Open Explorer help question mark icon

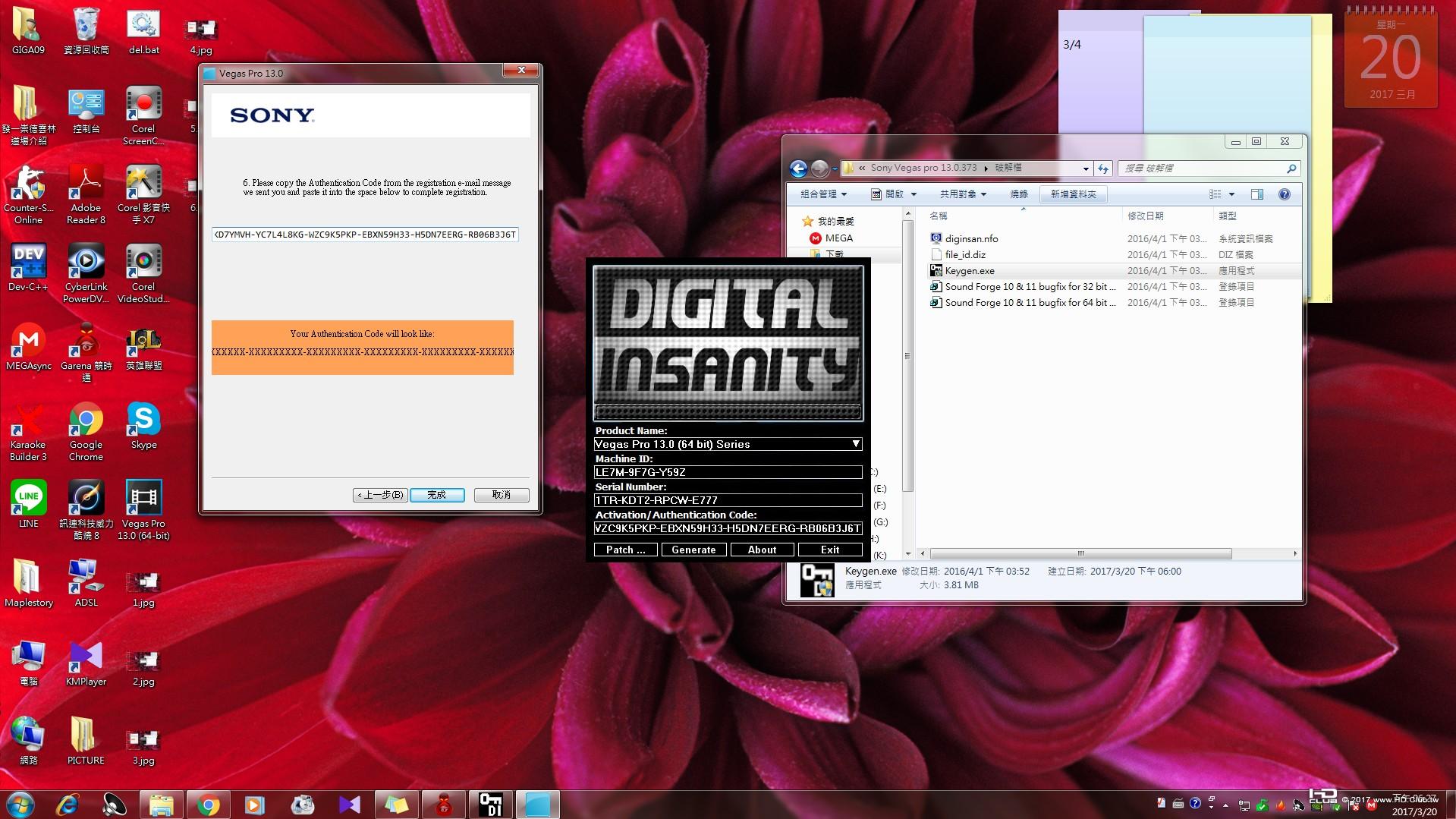(1284, 194)
